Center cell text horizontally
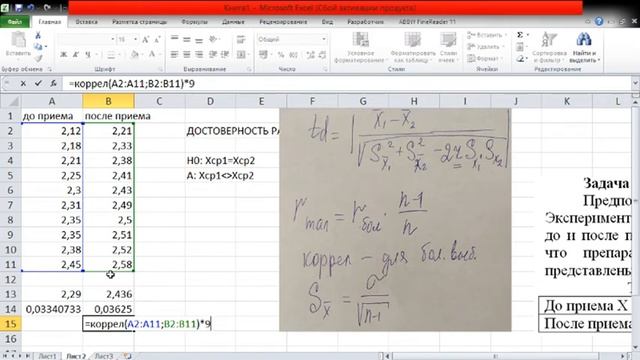640x360 pixels. pos(187,54)
